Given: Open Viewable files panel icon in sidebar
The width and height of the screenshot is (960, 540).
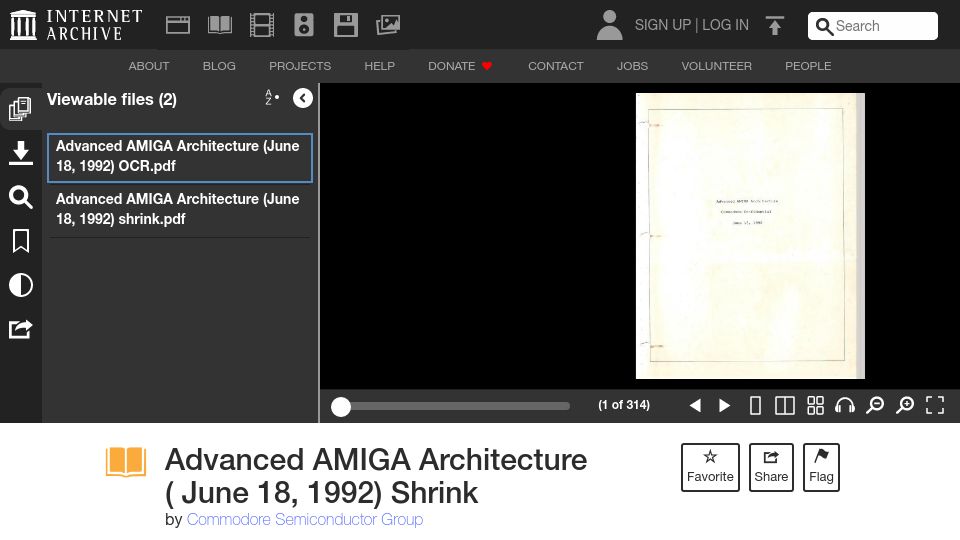Looking at the screenshot, I should click(x=20, y=109).
